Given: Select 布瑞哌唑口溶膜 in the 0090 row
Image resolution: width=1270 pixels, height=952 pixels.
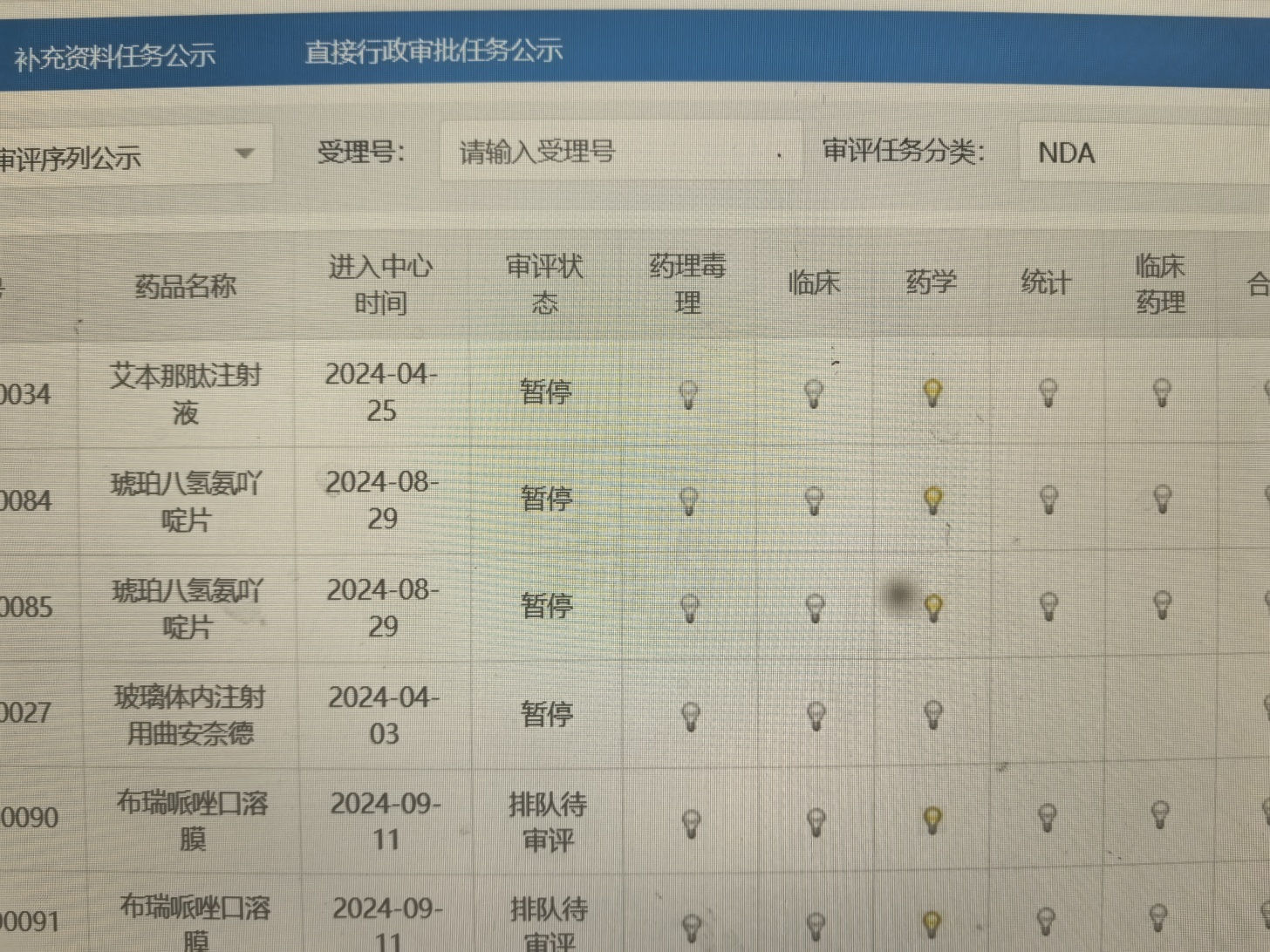Looking at the screenshot, I should pos(192,820).
